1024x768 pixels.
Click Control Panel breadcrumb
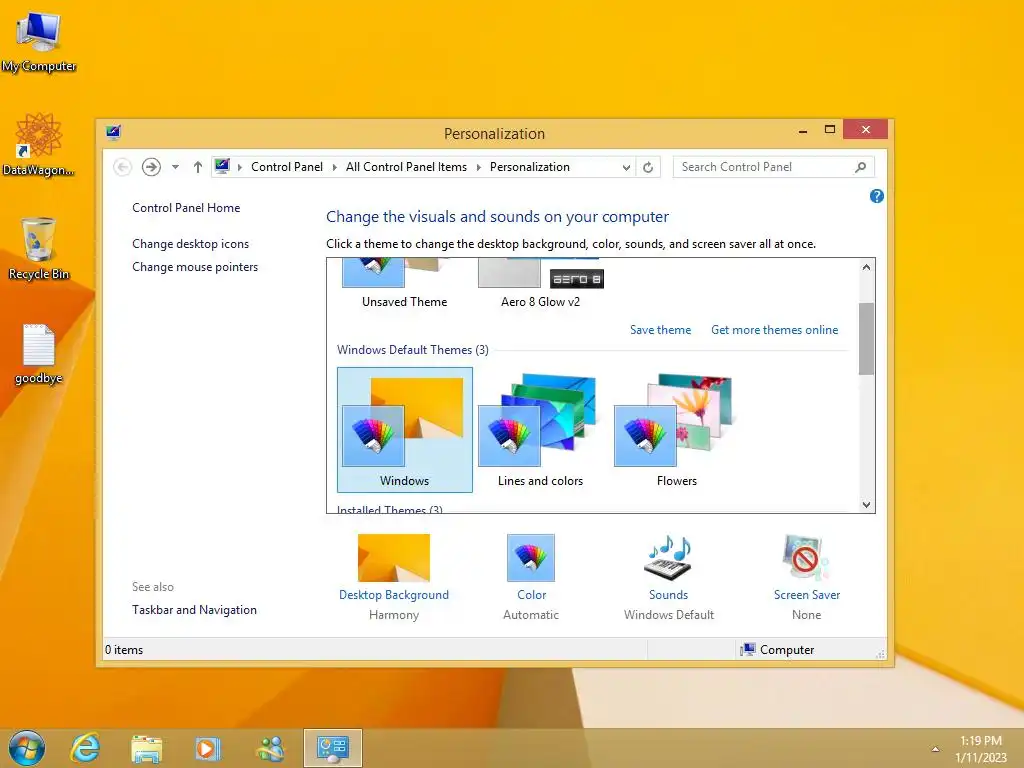pyautogui.click(x=287, y=167)
